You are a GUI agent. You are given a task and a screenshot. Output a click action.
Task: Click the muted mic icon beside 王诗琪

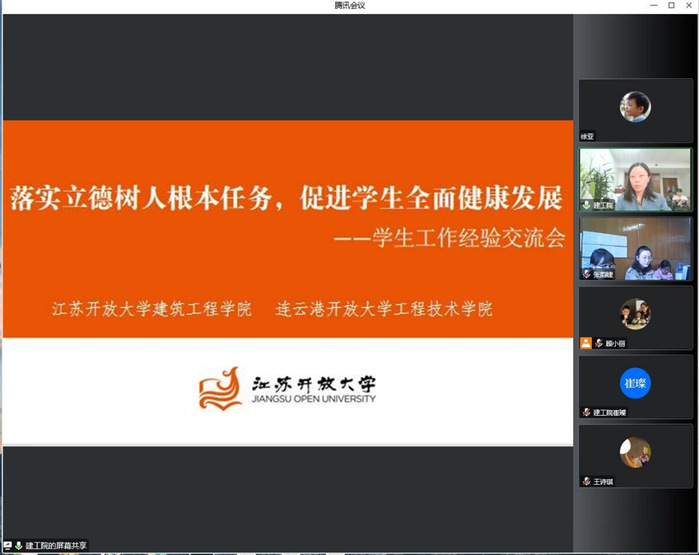coord(587,481)
